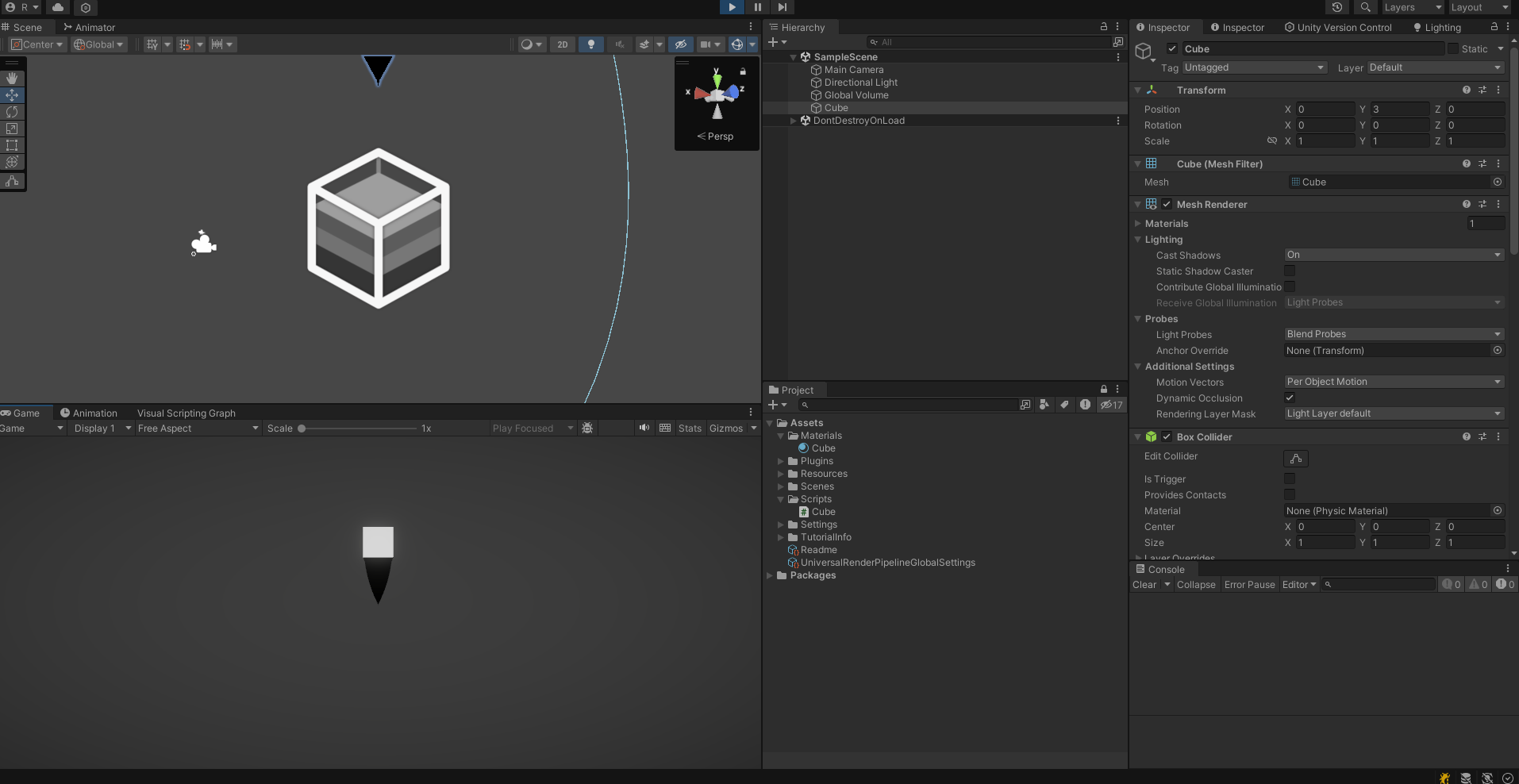
Task: Open the Cast Shadows dropdown
Action: point(1394,255)
